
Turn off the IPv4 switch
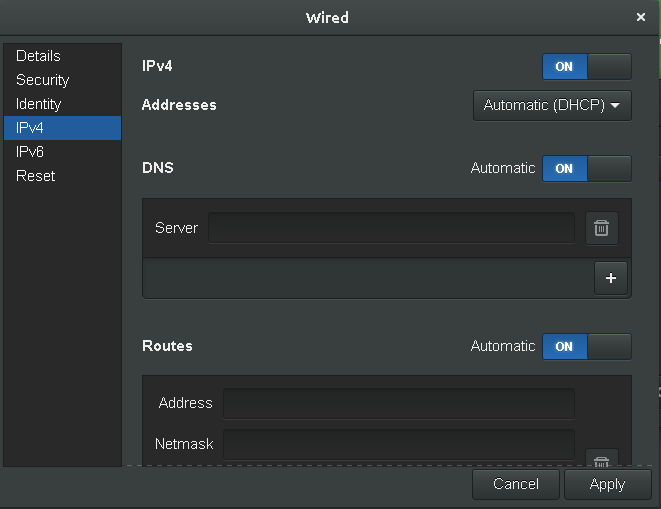(586, 66)
